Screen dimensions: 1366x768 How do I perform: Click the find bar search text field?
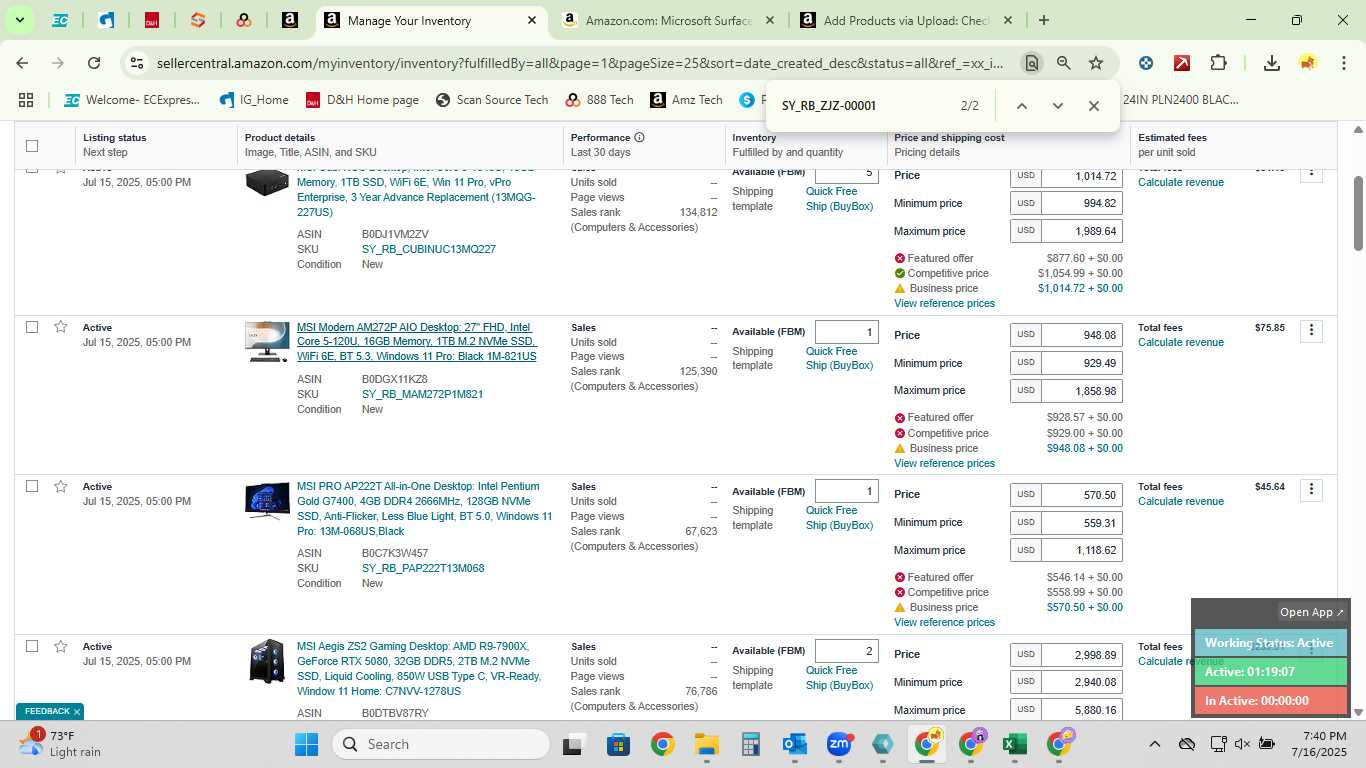860,106
